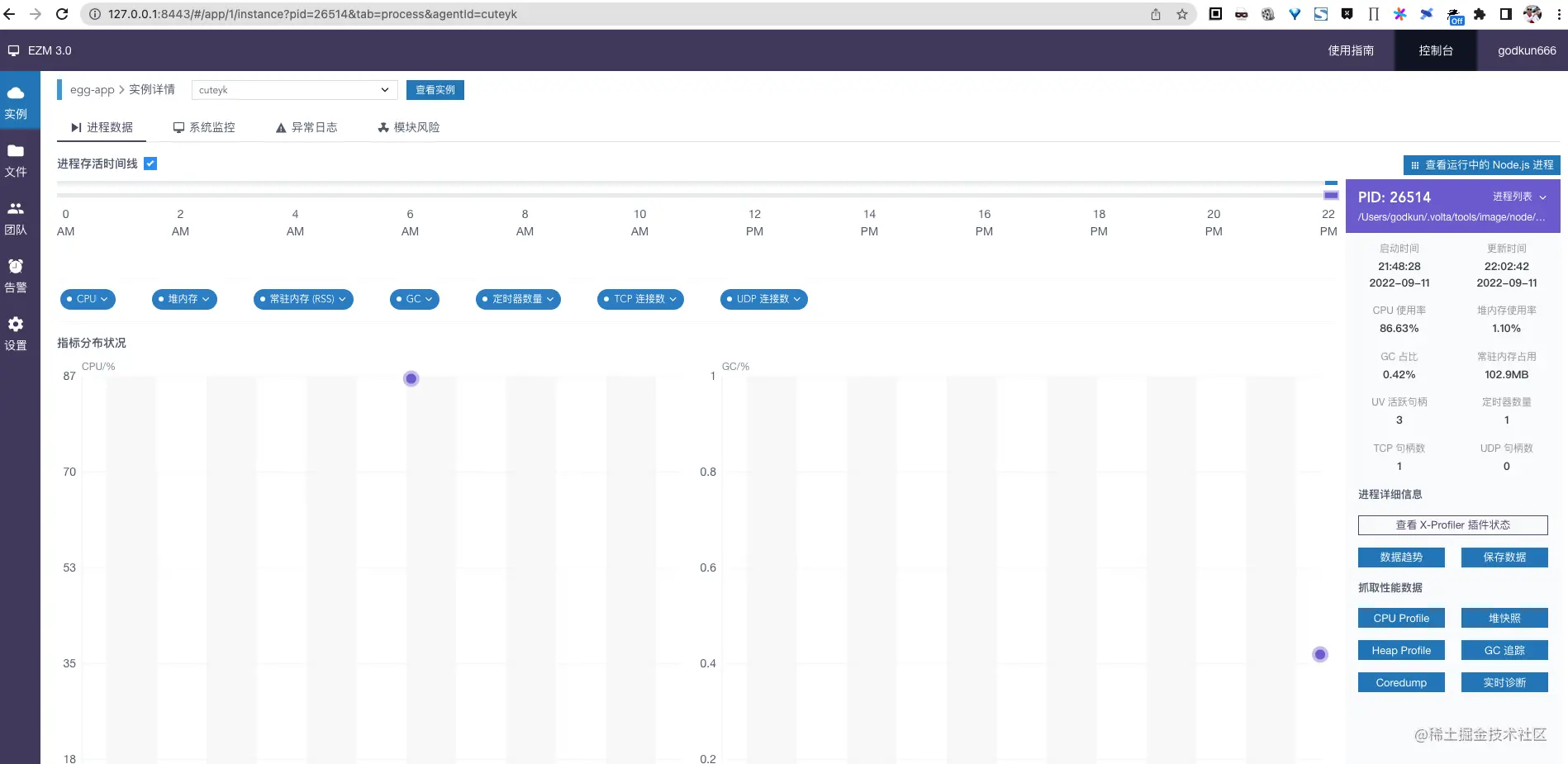Expand the CPU metric dropdown
This screenshot has width=1568, height=764.
point(88,299)
